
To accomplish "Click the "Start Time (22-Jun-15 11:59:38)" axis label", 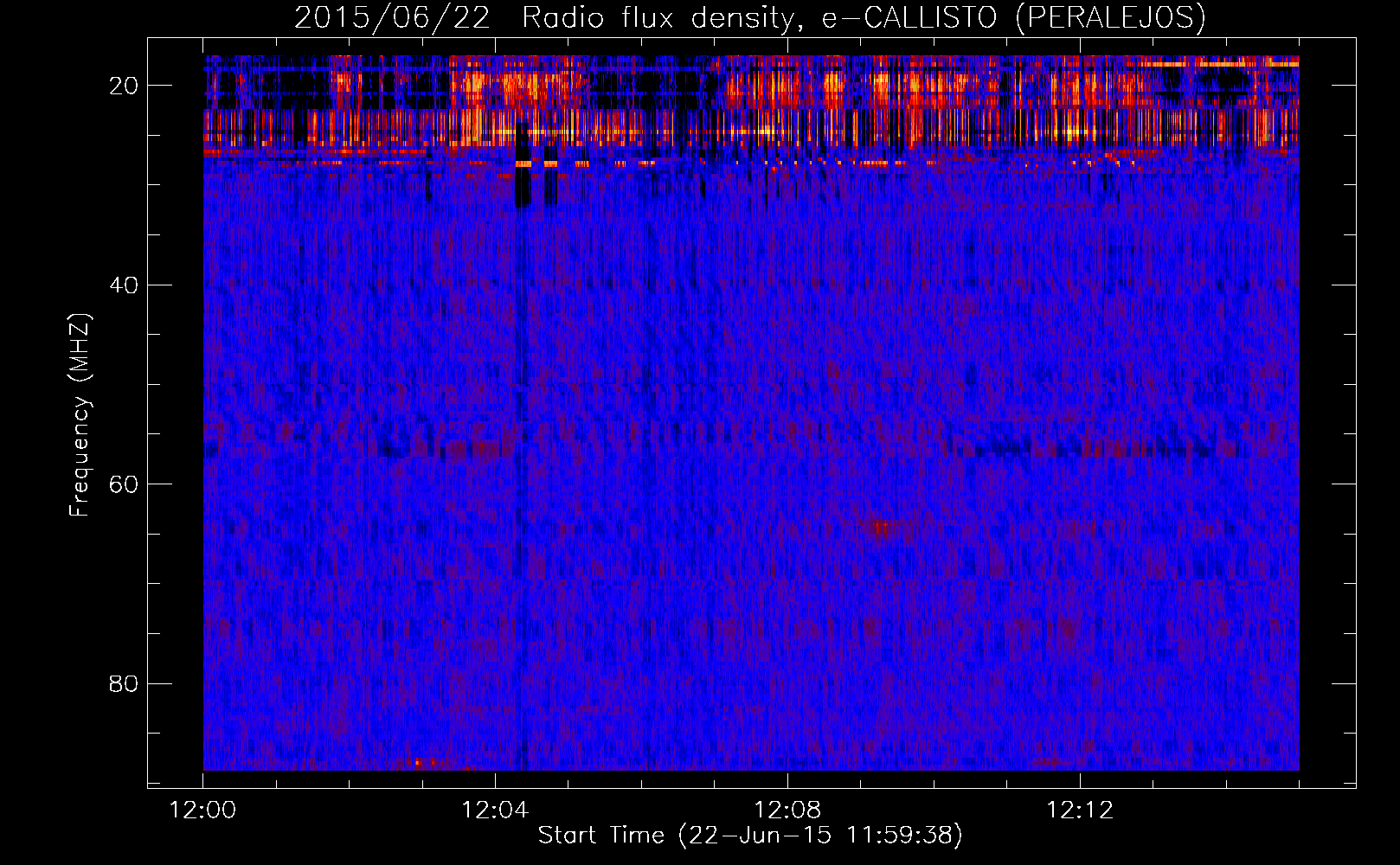I will click(x=750, y=836).
